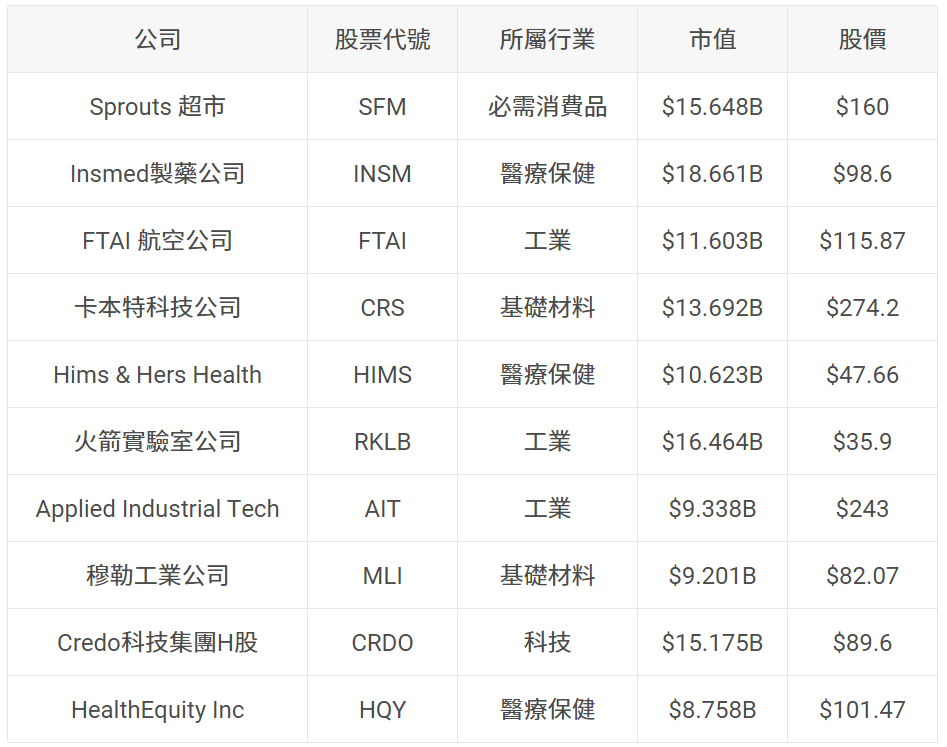Click the 公司 column header

tap(158, 40)
